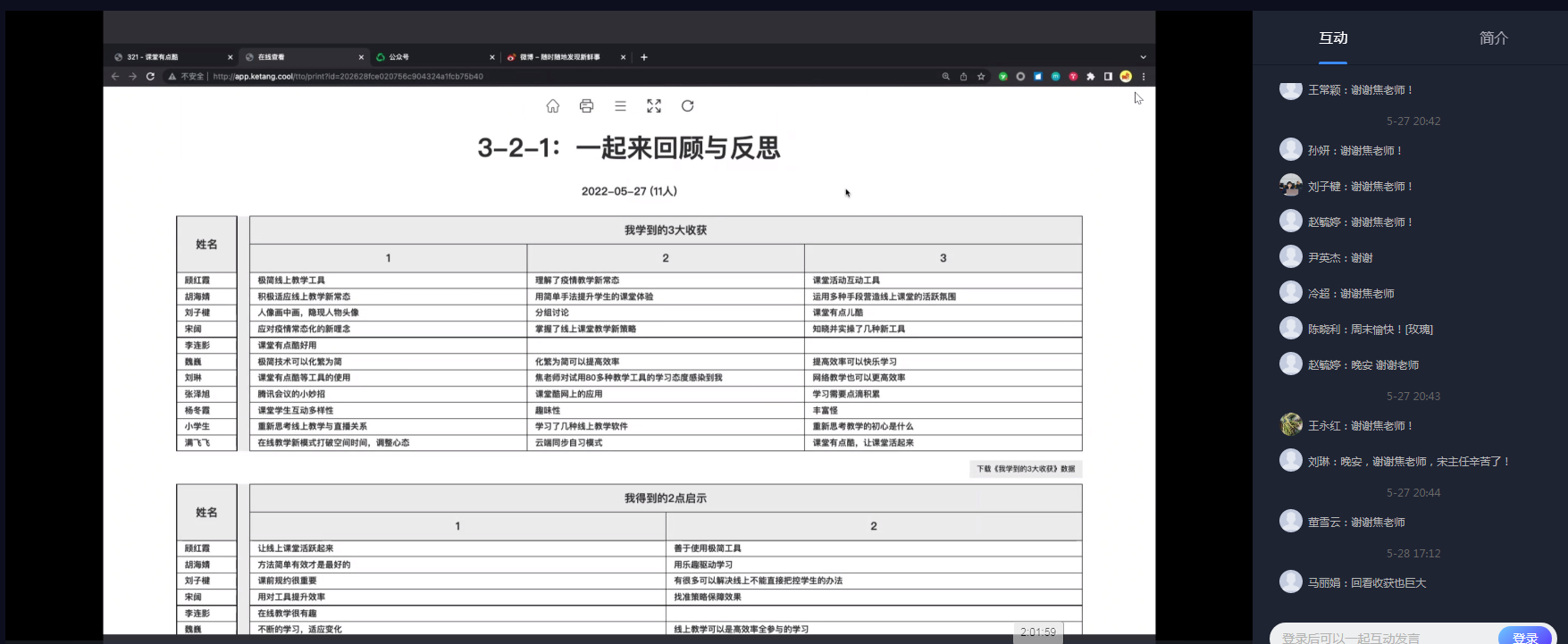
Task: Bookmark this page with the star icon
Action: click(981, 77)
